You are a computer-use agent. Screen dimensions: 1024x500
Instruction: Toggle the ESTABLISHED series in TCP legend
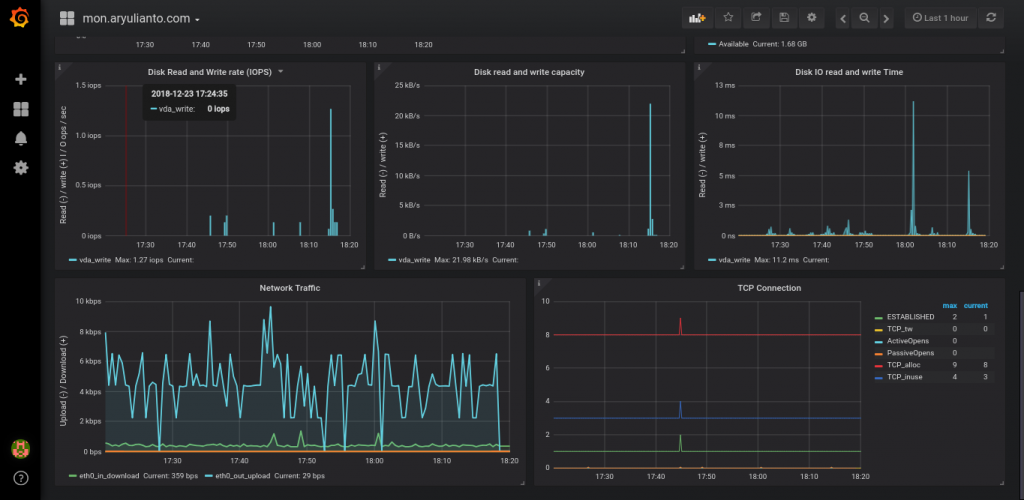[x=910, y=317]
